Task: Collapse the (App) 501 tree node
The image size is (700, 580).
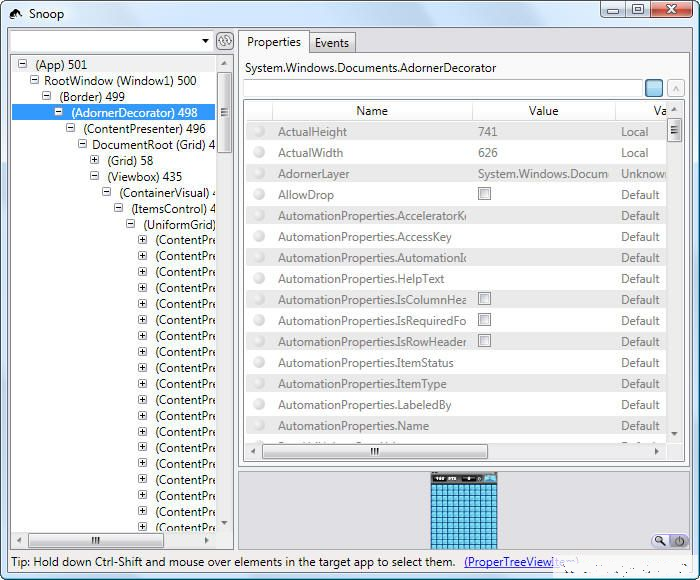Action: 22,64
